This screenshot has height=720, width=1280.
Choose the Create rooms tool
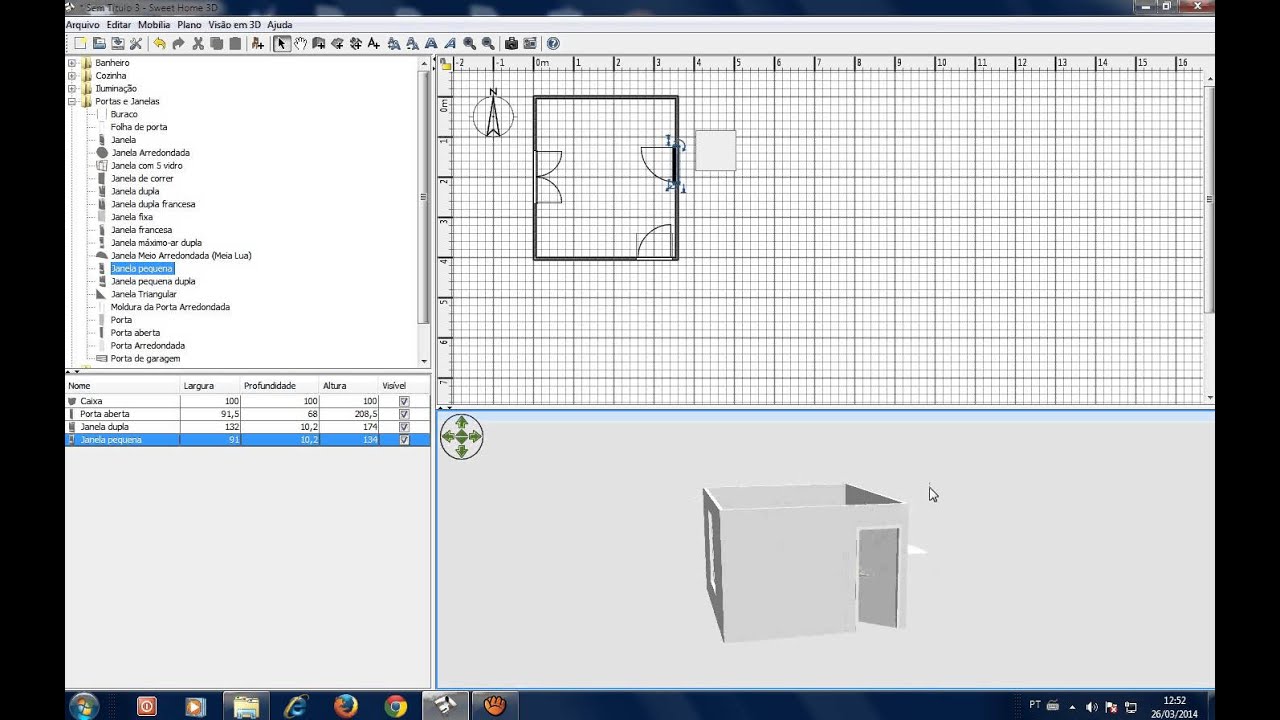click(x=337, y=44)
